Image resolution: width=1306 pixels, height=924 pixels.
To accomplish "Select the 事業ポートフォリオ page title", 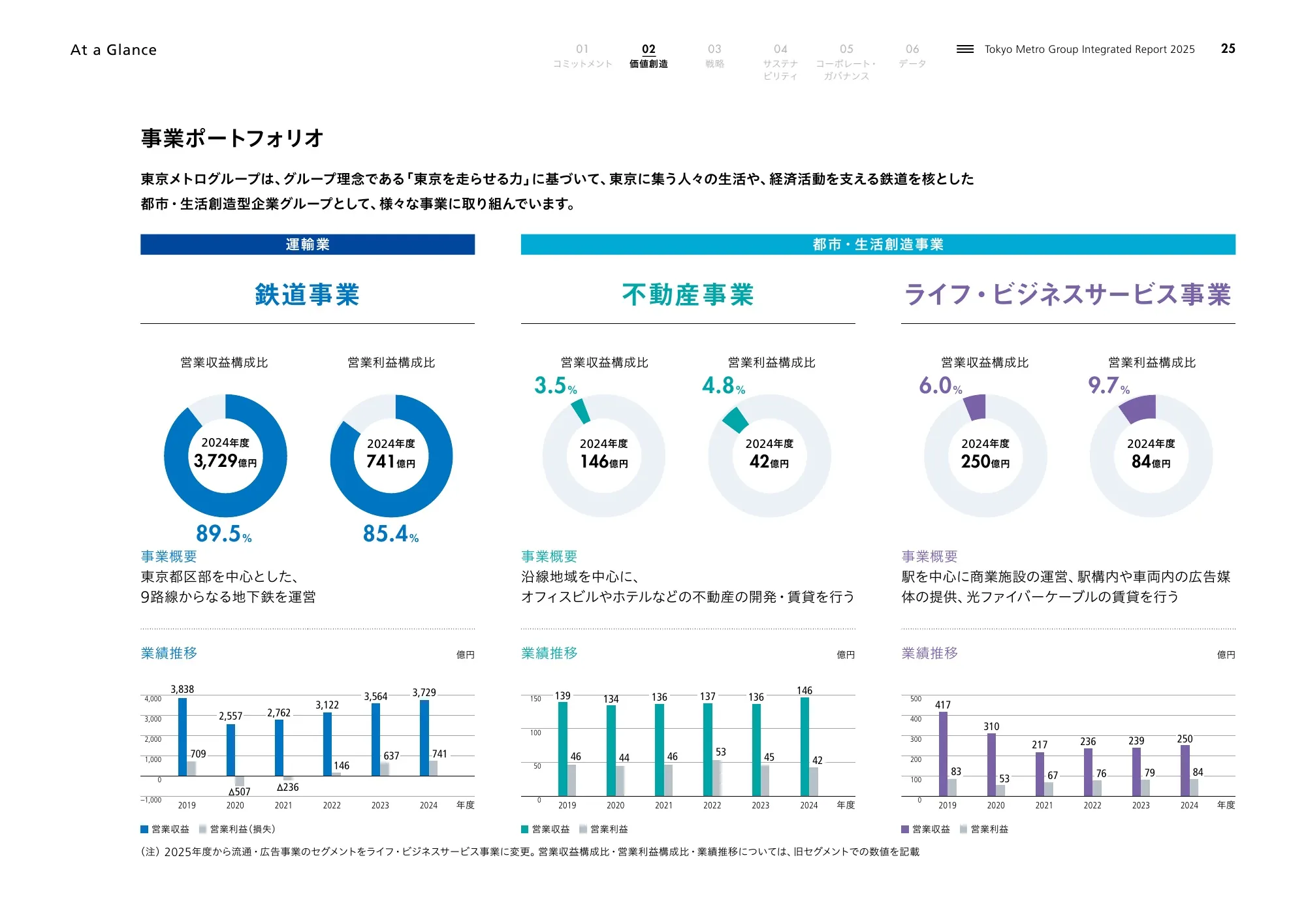I will [x=232, y=138].
